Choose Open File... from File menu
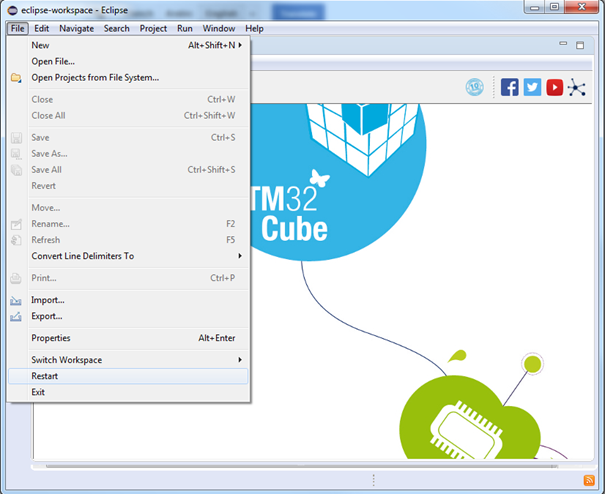The height and width of the screenshot is (494, 605). click(x=128, y=61)
